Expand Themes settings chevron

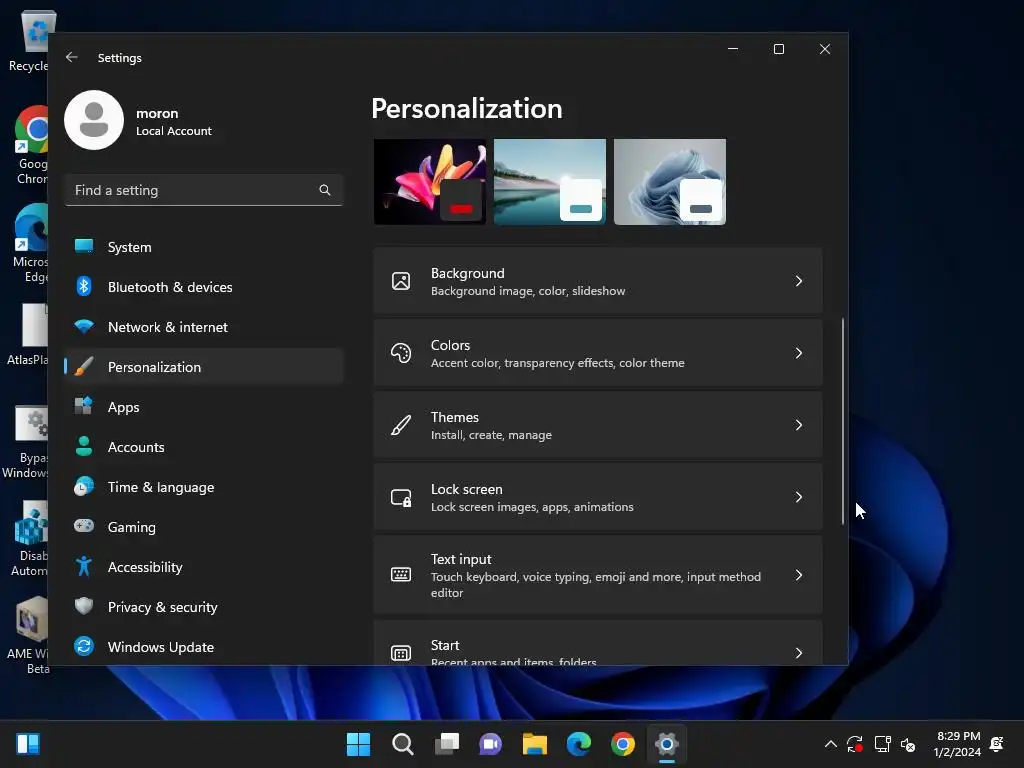point(799,425)
